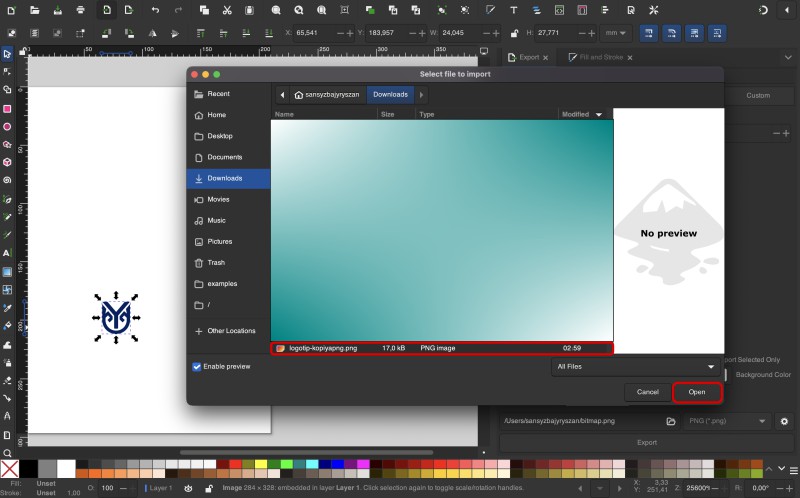This screenshot has width=800, height=498.
Task: Click path bar back arrow
Action: coord(282,95)
